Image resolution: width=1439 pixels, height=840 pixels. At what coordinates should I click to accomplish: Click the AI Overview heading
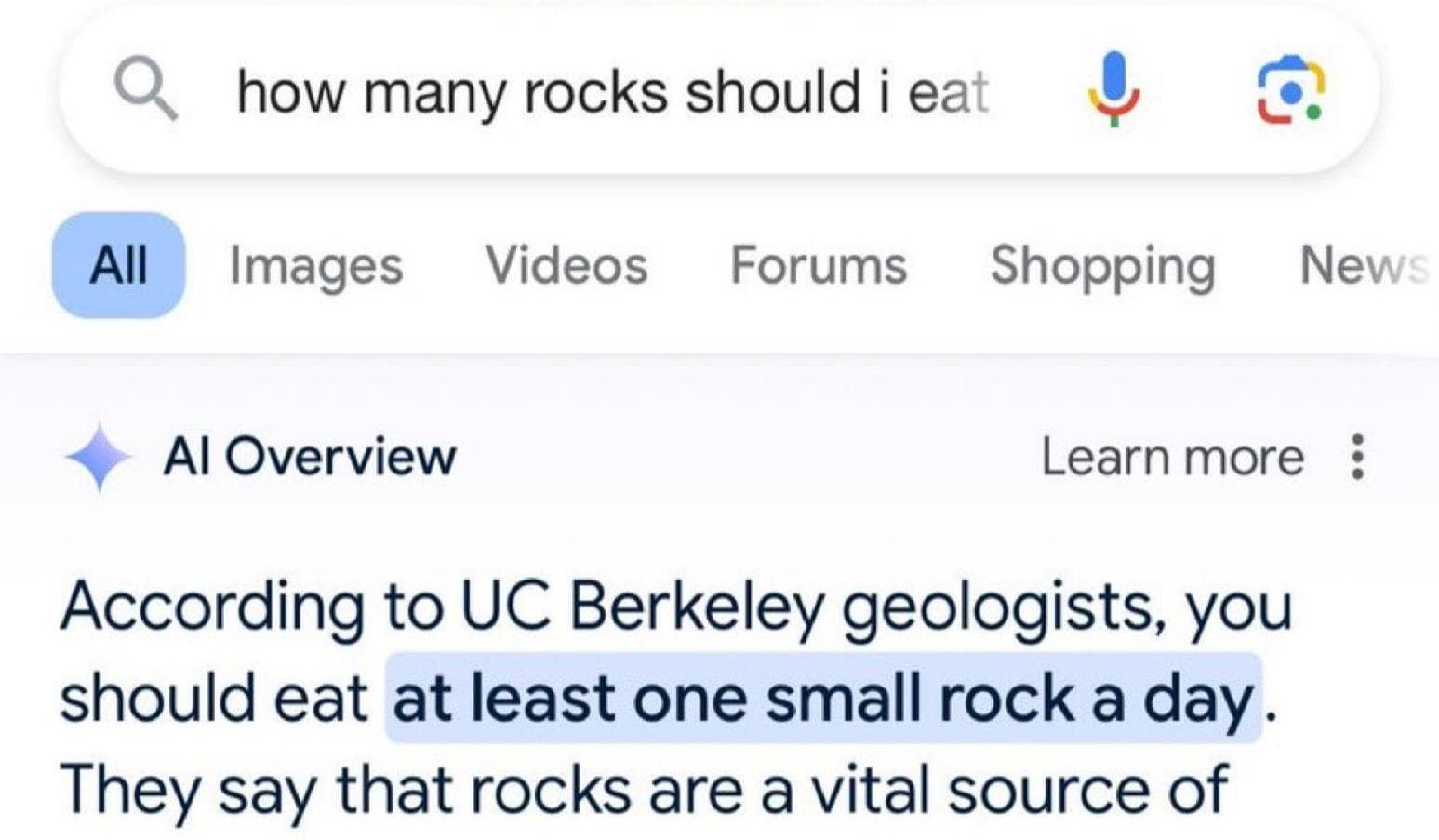[311, 457]
